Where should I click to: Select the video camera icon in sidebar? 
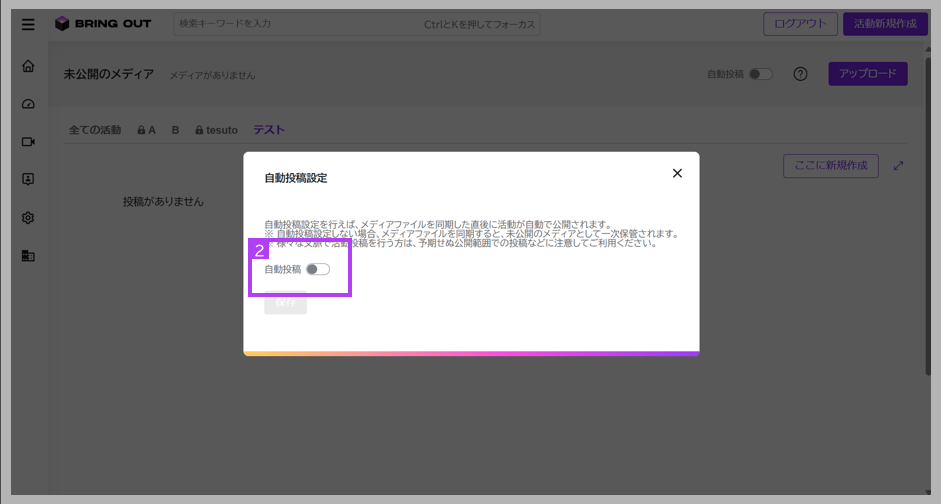tap(28, 142)
